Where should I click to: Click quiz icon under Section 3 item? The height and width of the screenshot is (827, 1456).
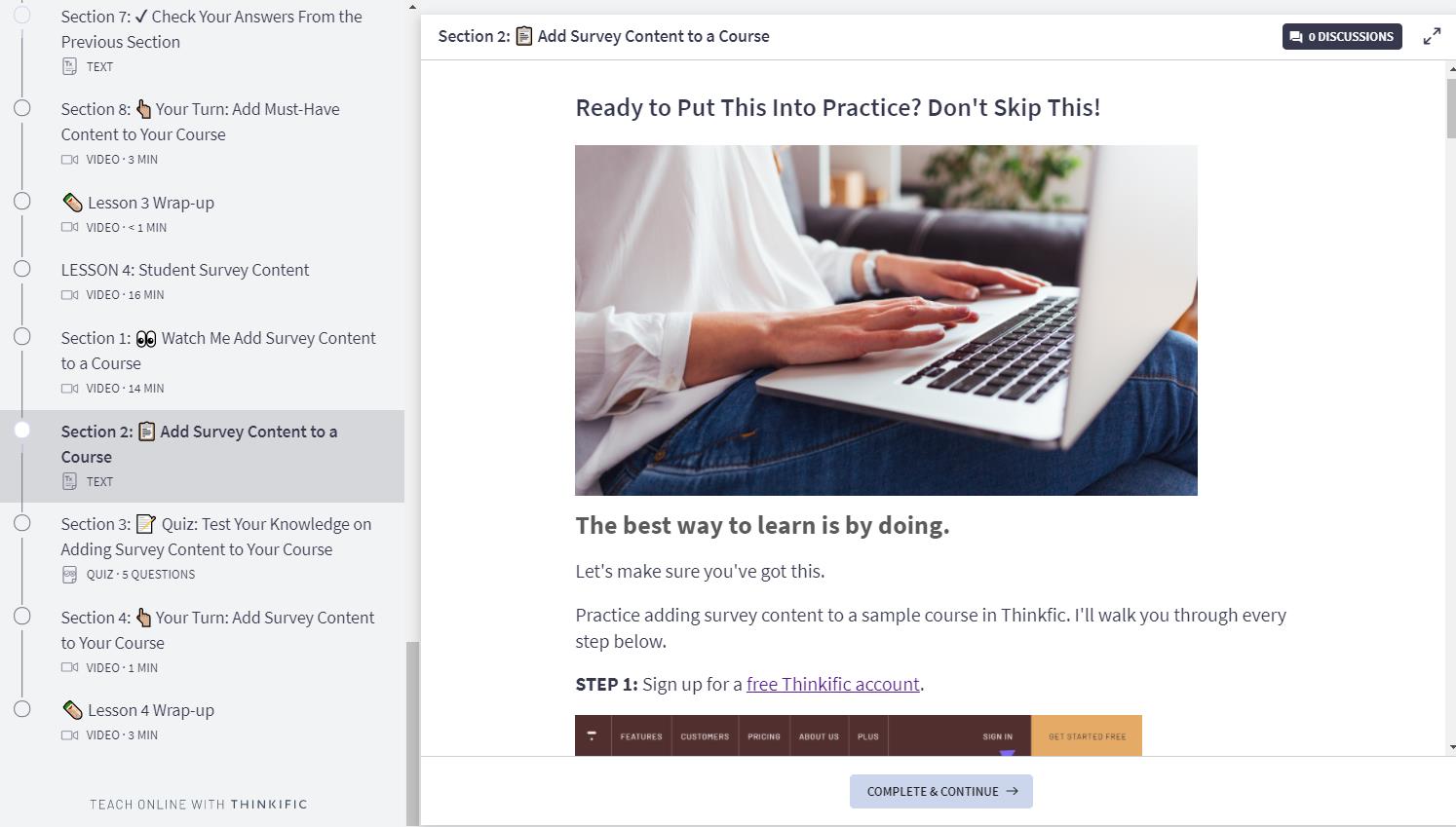click(x=69, y=574)
